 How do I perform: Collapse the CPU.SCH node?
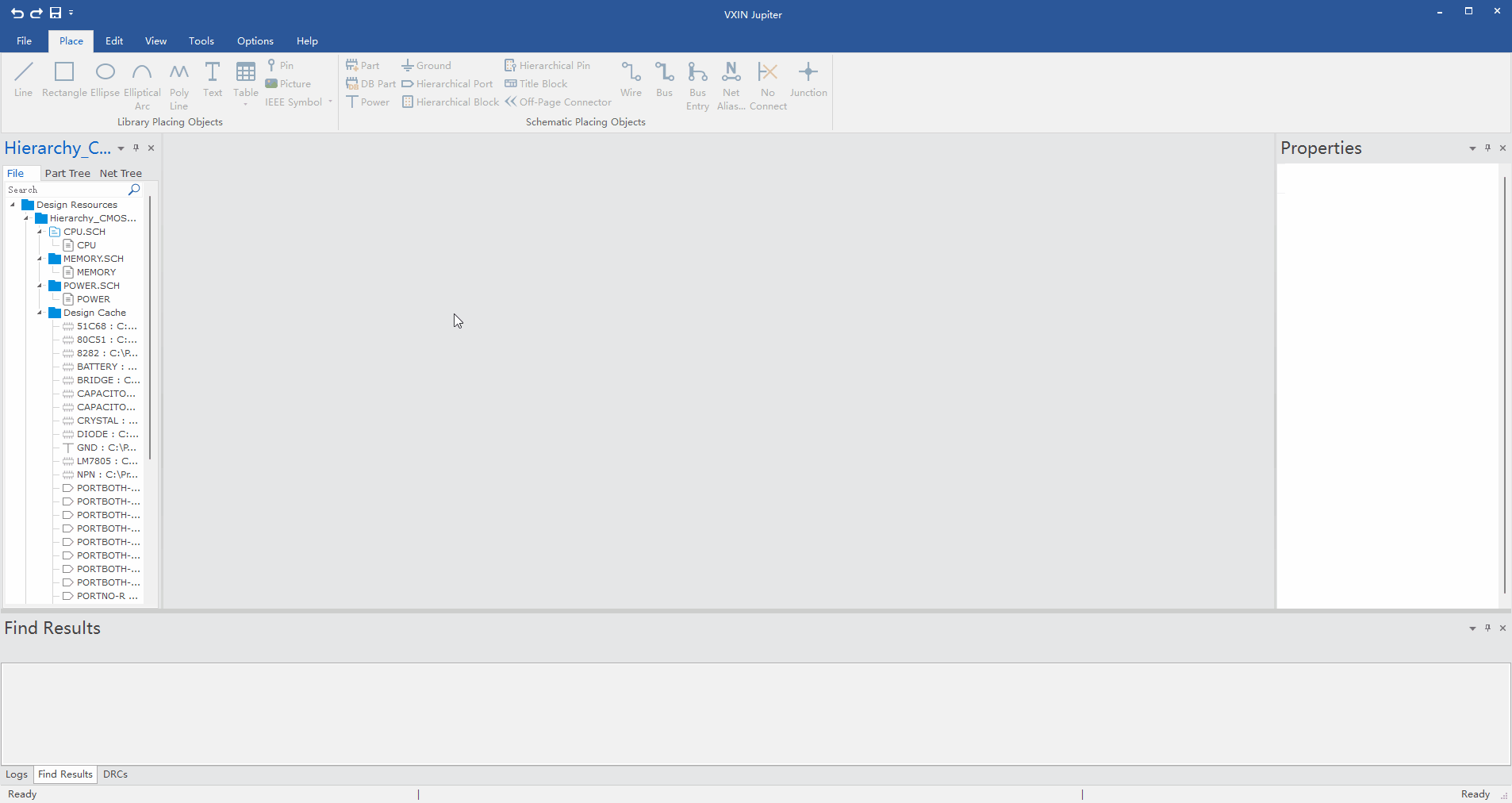click(x=40, y=232)
